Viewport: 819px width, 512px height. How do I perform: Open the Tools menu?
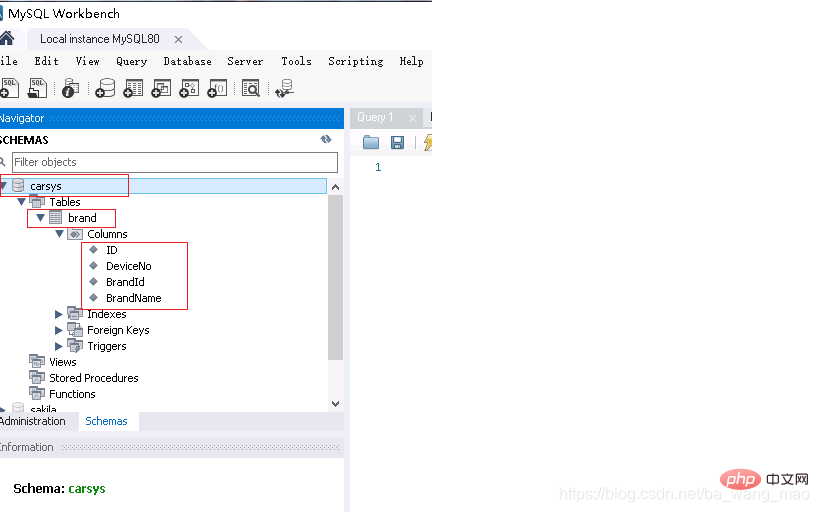point(296,61)
